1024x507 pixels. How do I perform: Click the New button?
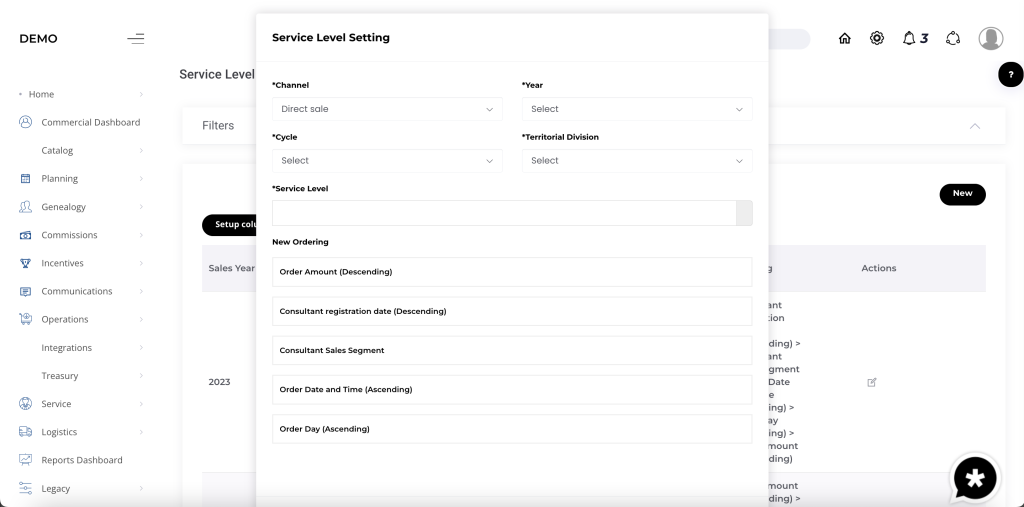tap(962, 194)
